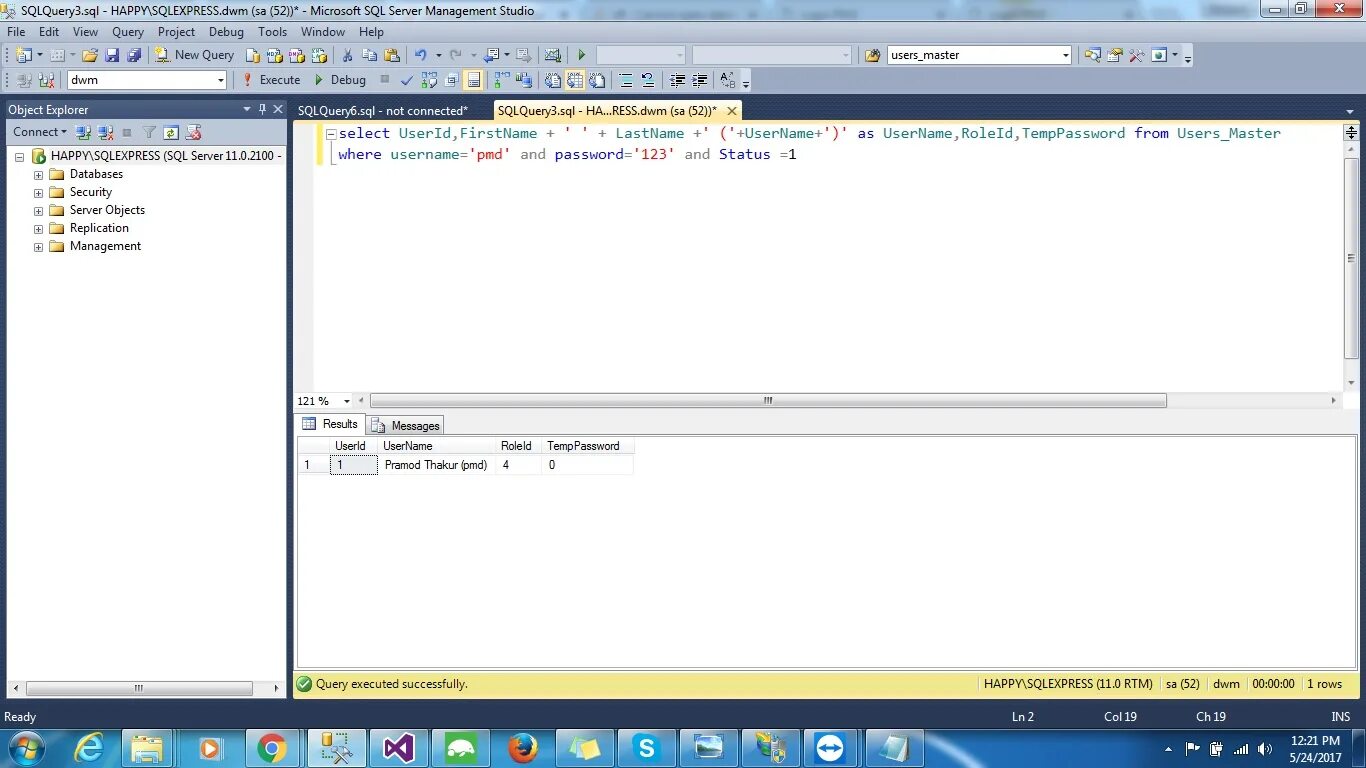Open the File menu
This screenshot has height=768, width=1366.
point(16,32)
